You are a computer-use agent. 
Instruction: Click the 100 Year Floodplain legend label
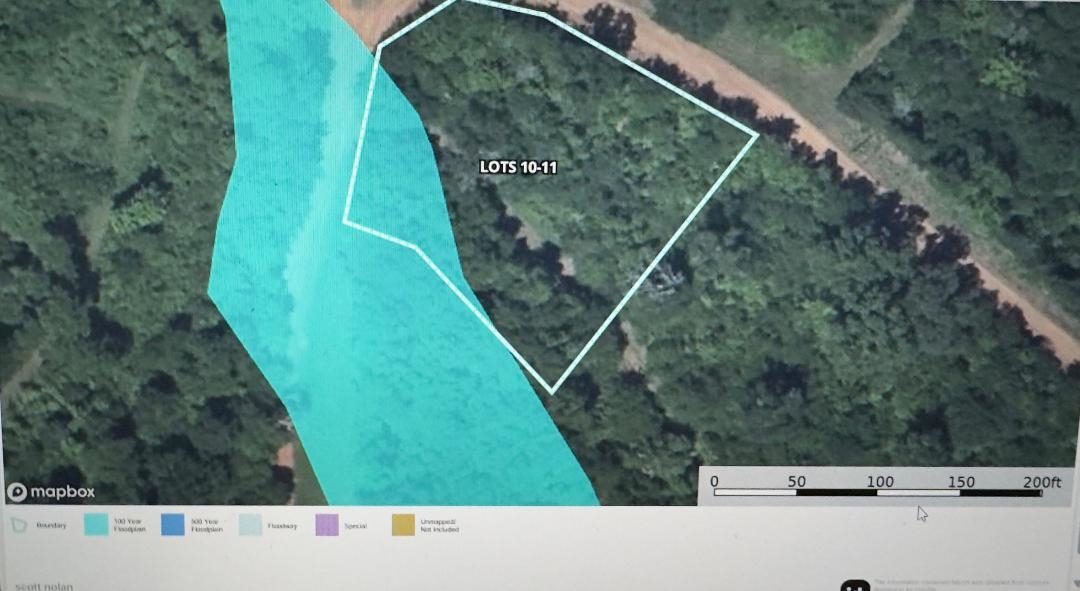coord(129,525)
